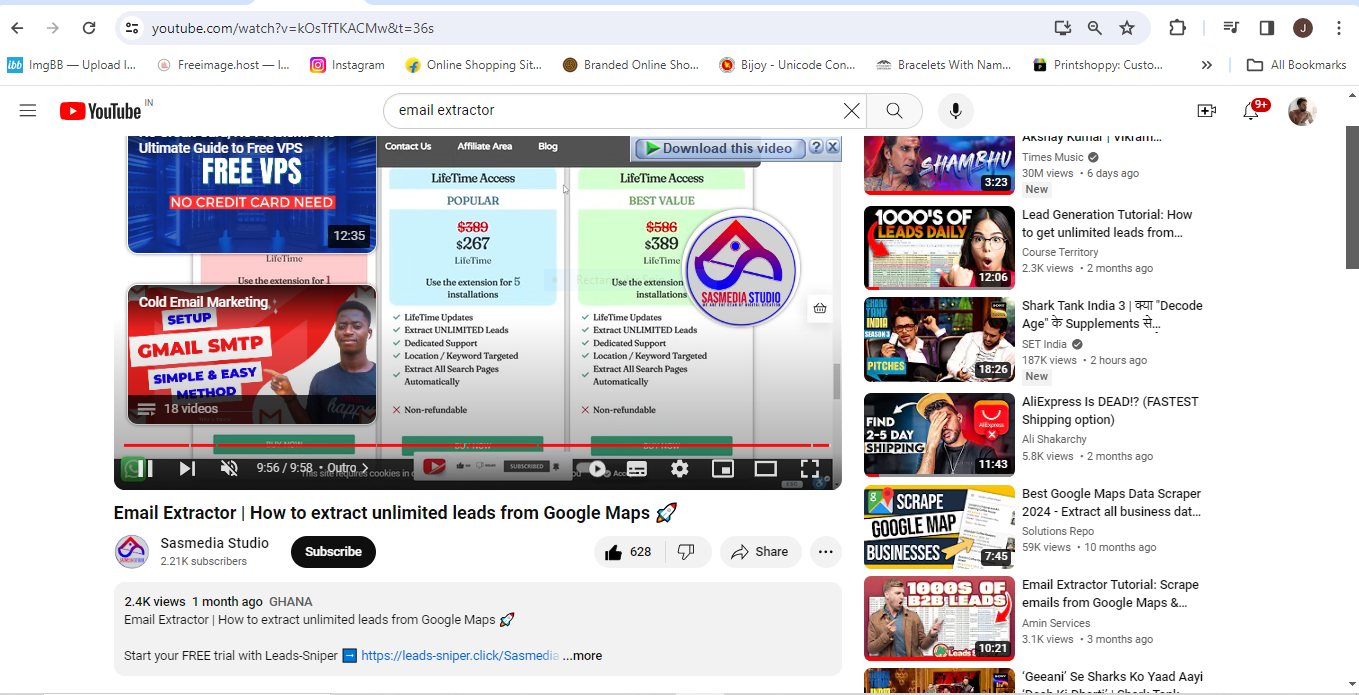Open the Sasmedia Studio channel name
Image resolution: width=1359 pixels, height=695 pixels.
pyautogui.click(x=214, y=543)
